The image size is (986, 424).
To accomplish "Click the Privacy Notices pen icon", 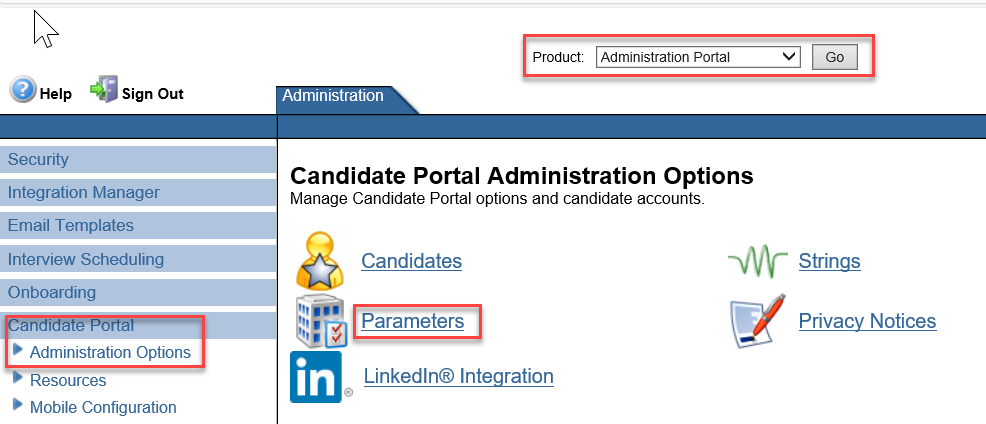I will point(758,321).
